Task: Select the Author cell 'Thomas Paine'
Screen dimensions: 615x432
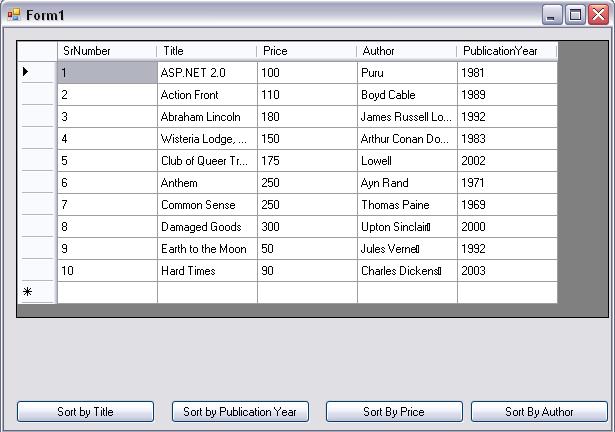Action: click(x=407, y=204)
